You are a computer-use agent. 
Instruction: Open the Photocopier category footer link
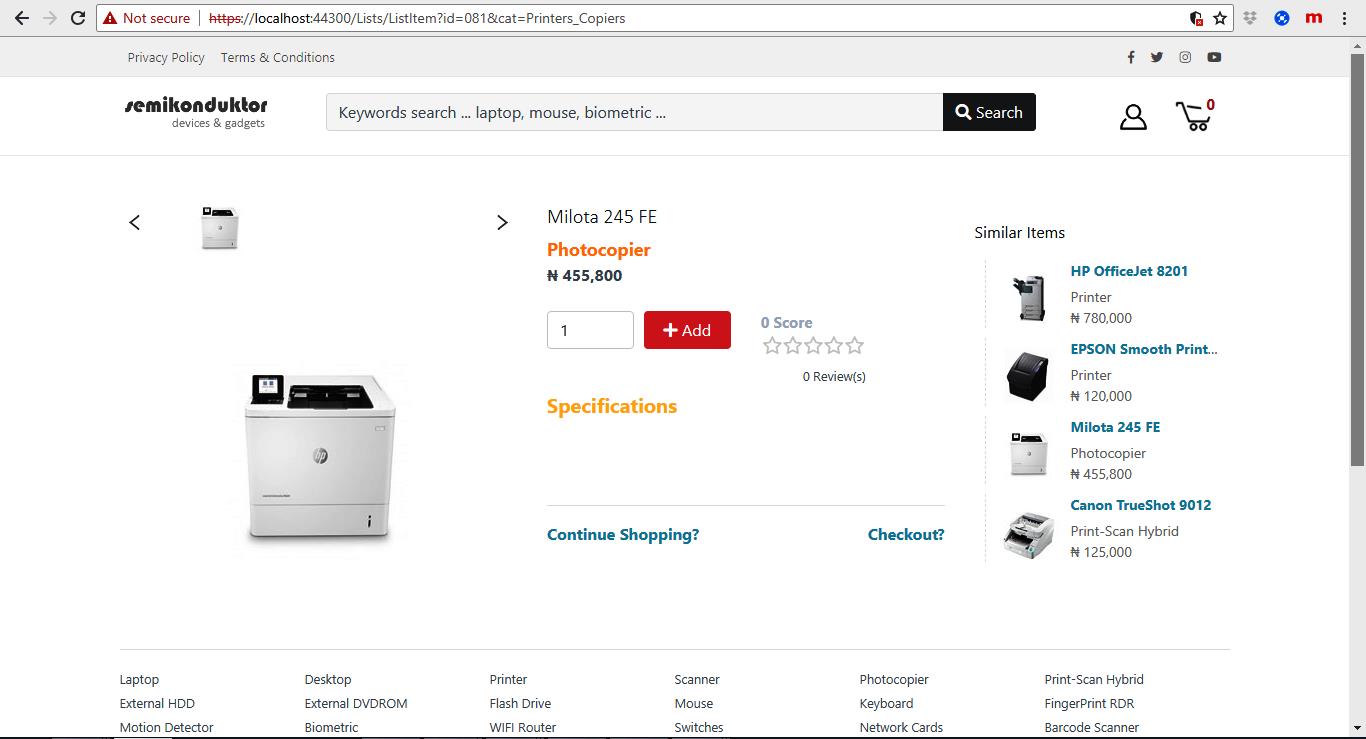894,680
